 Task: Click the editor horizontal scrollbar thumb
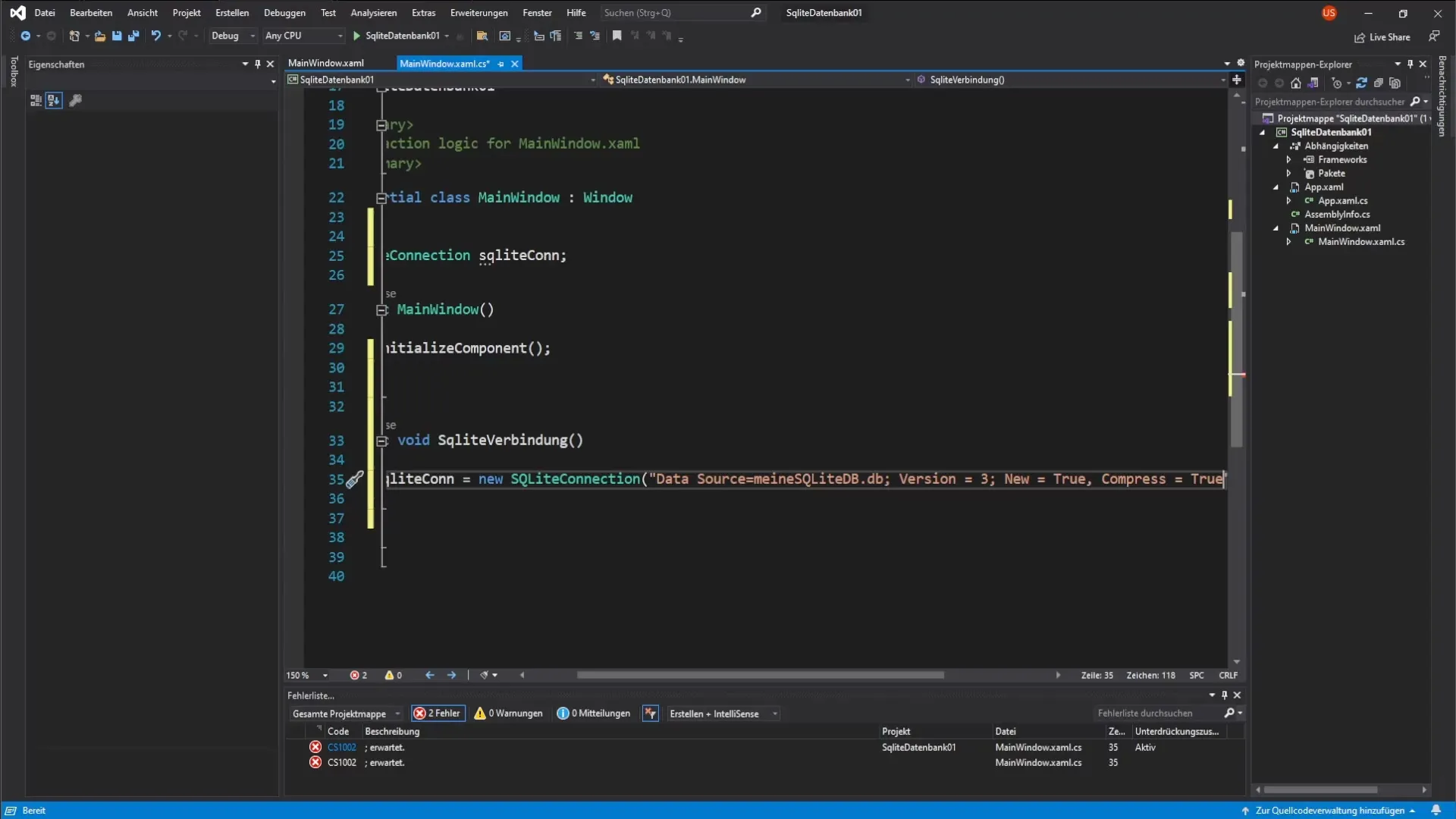(x=760, y=675)
